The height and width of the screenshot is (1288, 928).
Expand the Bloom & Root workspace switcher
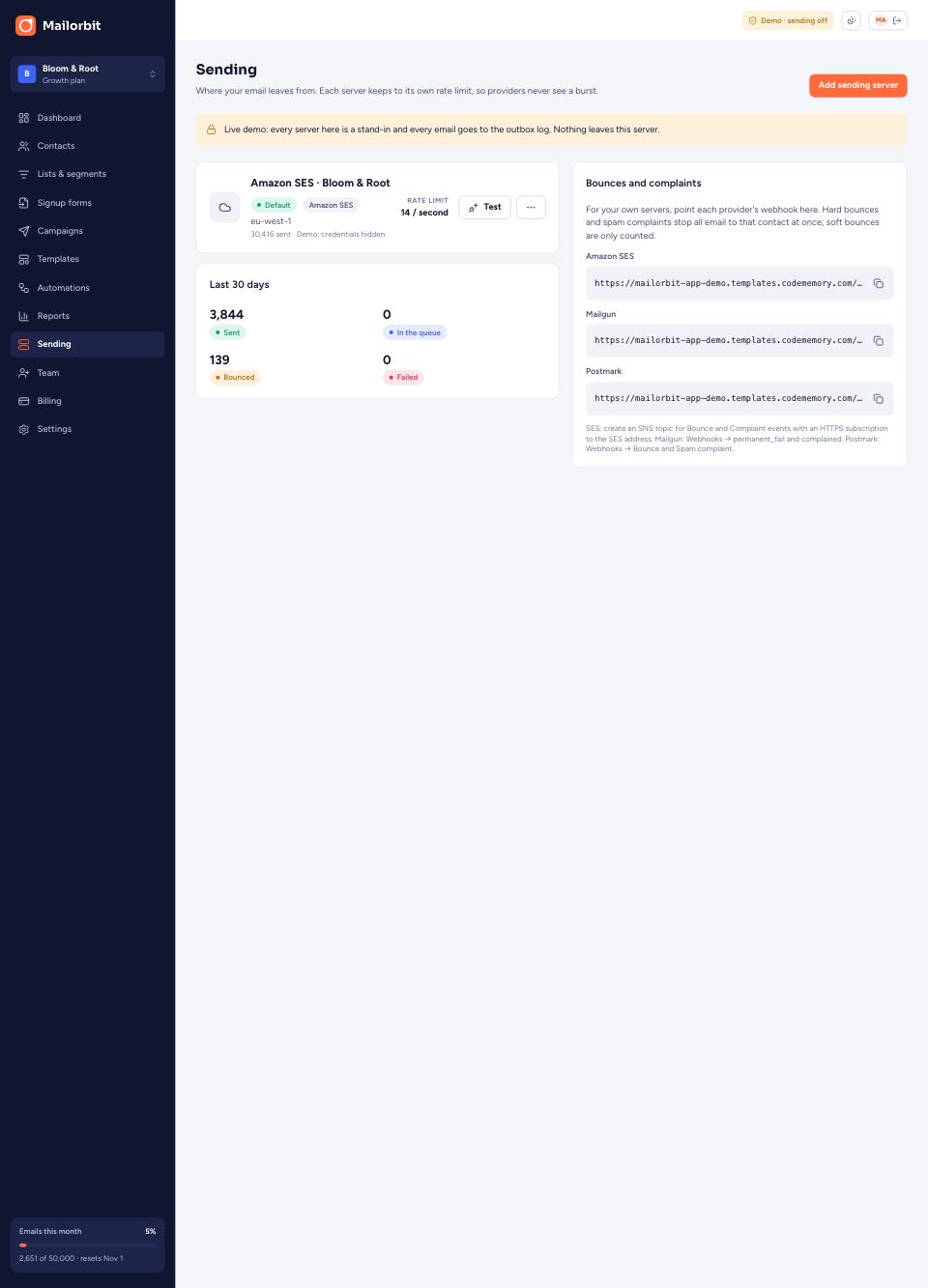87,74
